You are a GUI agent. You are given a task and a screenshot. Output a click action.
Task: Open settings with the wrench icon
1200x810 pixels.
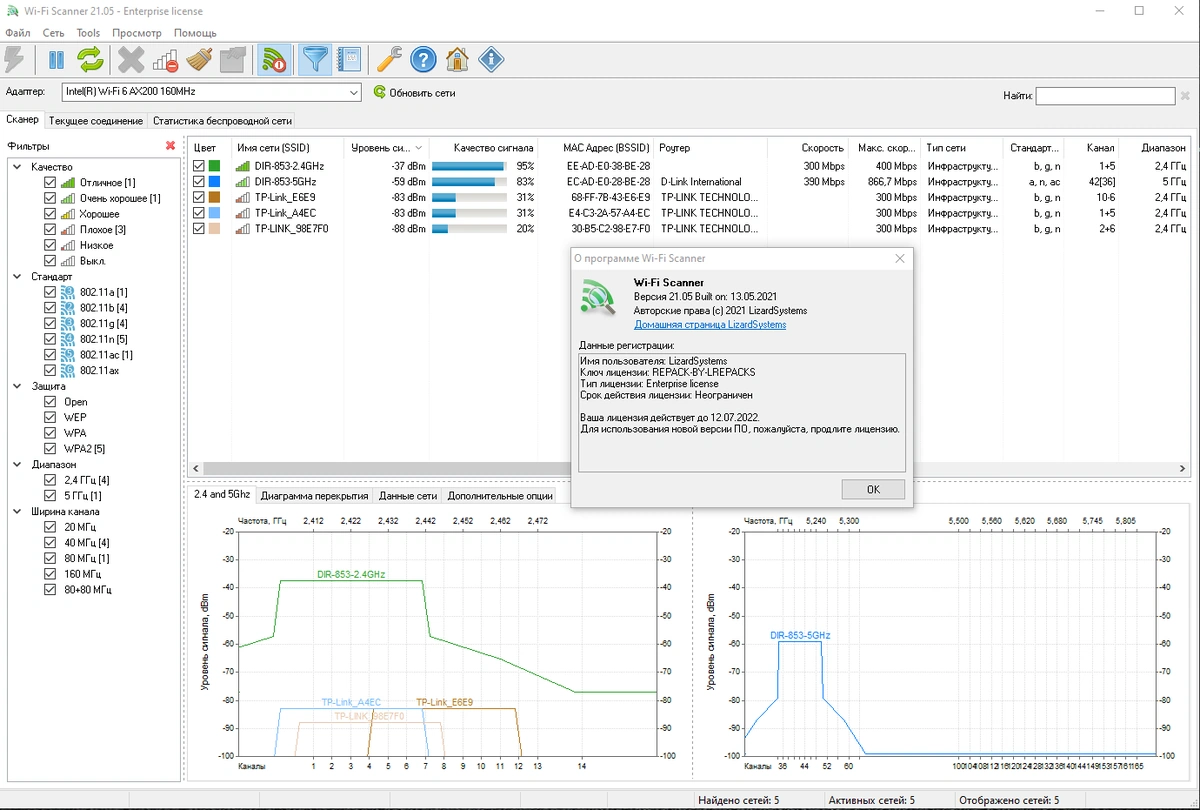(389, 60)
